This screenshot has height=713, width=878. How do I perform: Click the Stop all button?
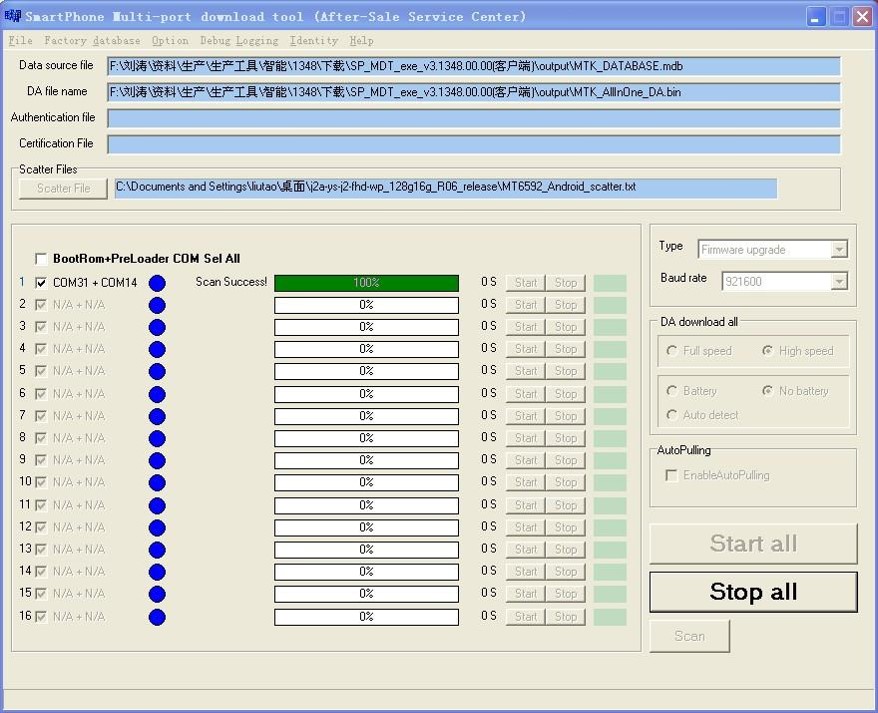(x=754, y=592)
